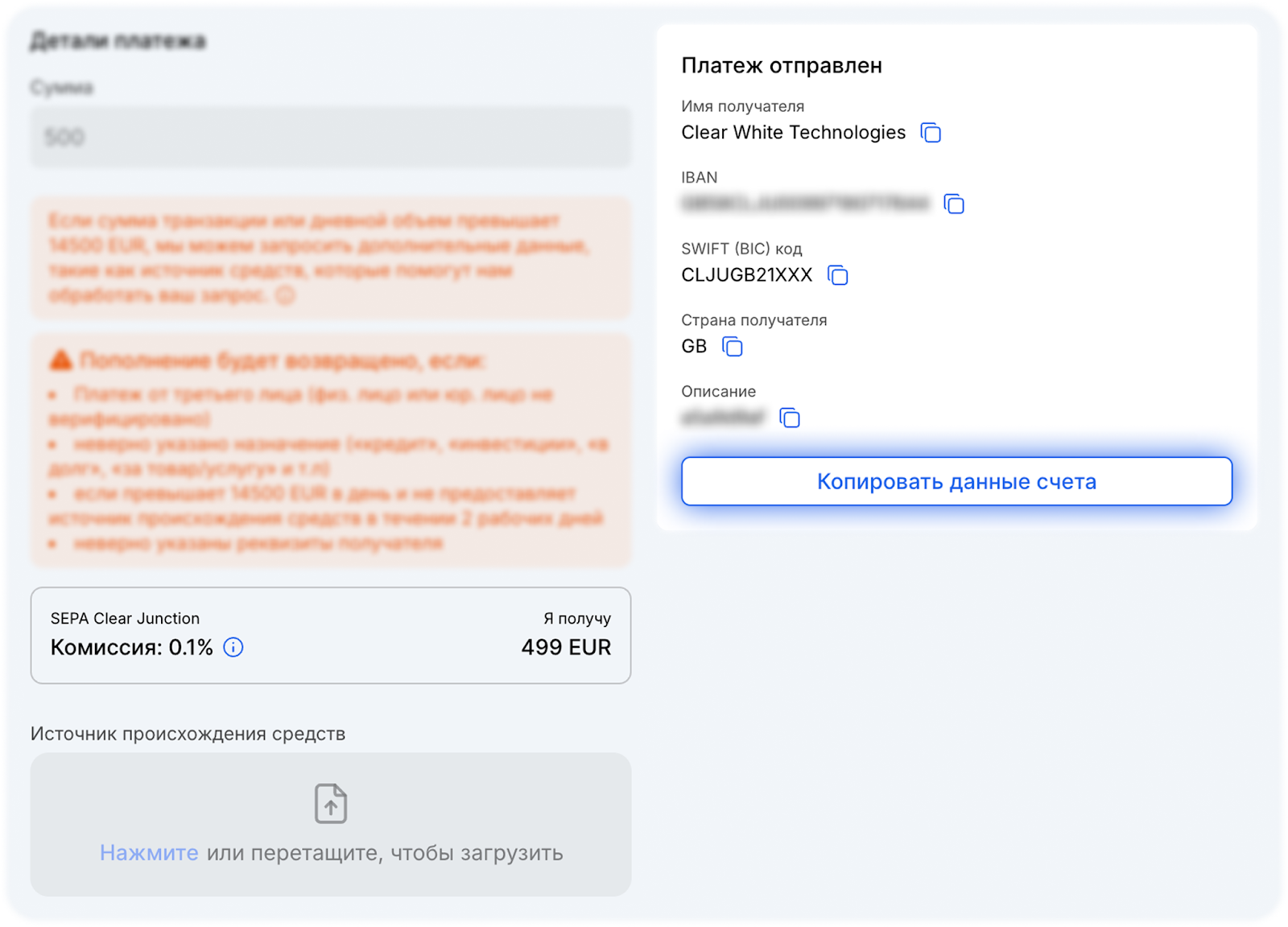Copy the SWIFT (BIC) code CLJUGB21XXX

pyautogui.click(x=838, y=275)
